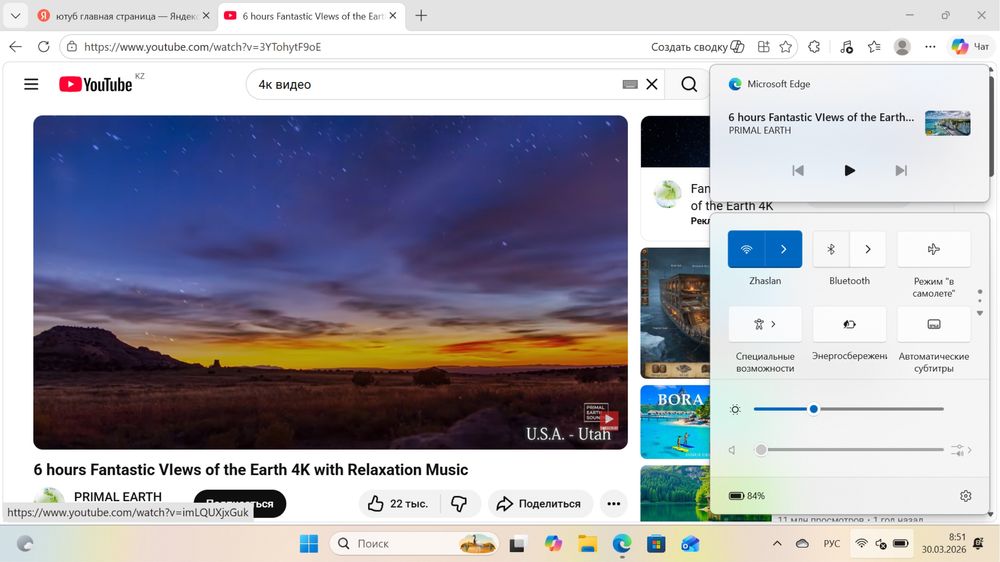Open Специальные возможности accessibility options

tap(765, 324)
